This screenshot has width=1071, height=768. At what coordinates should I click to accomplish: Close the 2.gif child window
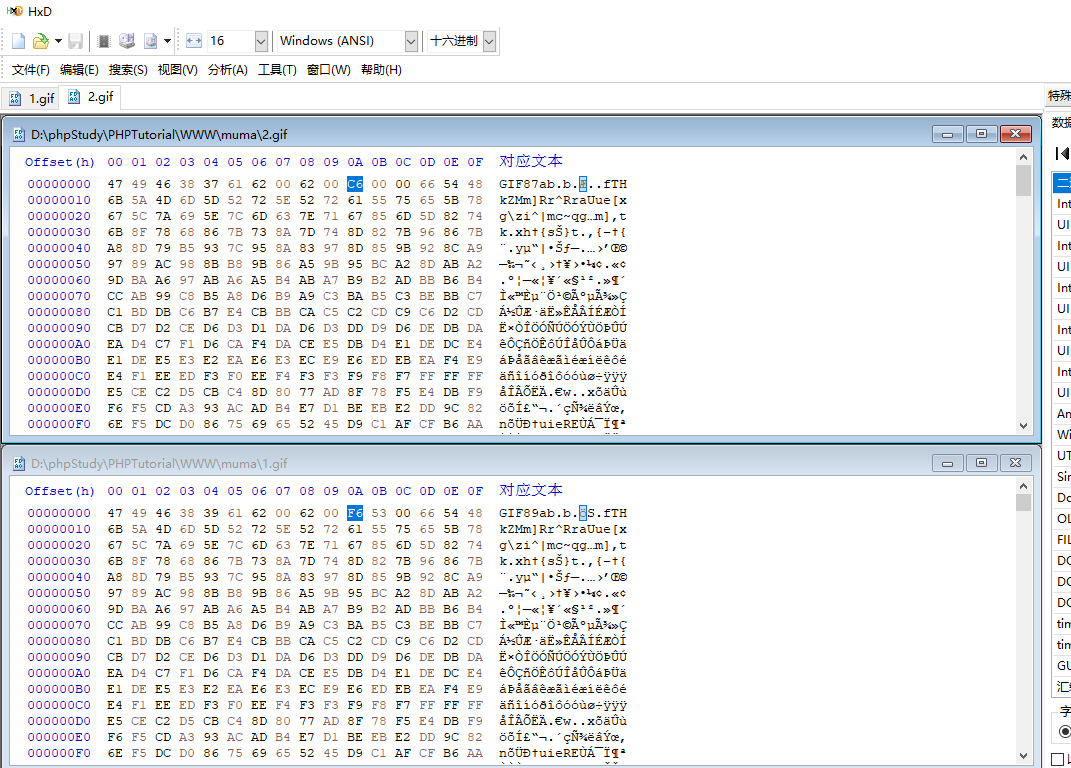1016,134
